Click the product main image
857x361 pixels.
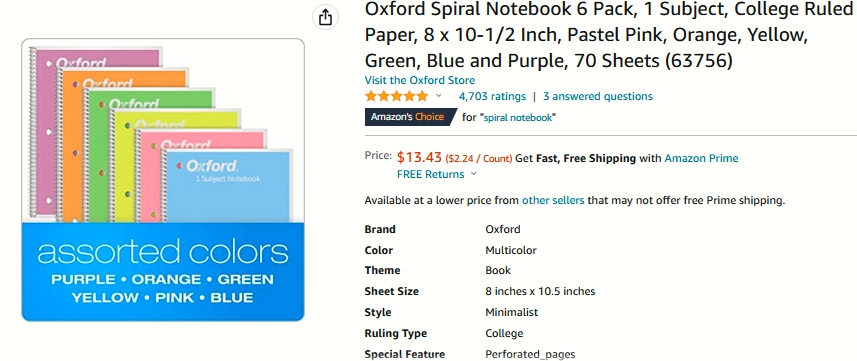tap(163, 179)
